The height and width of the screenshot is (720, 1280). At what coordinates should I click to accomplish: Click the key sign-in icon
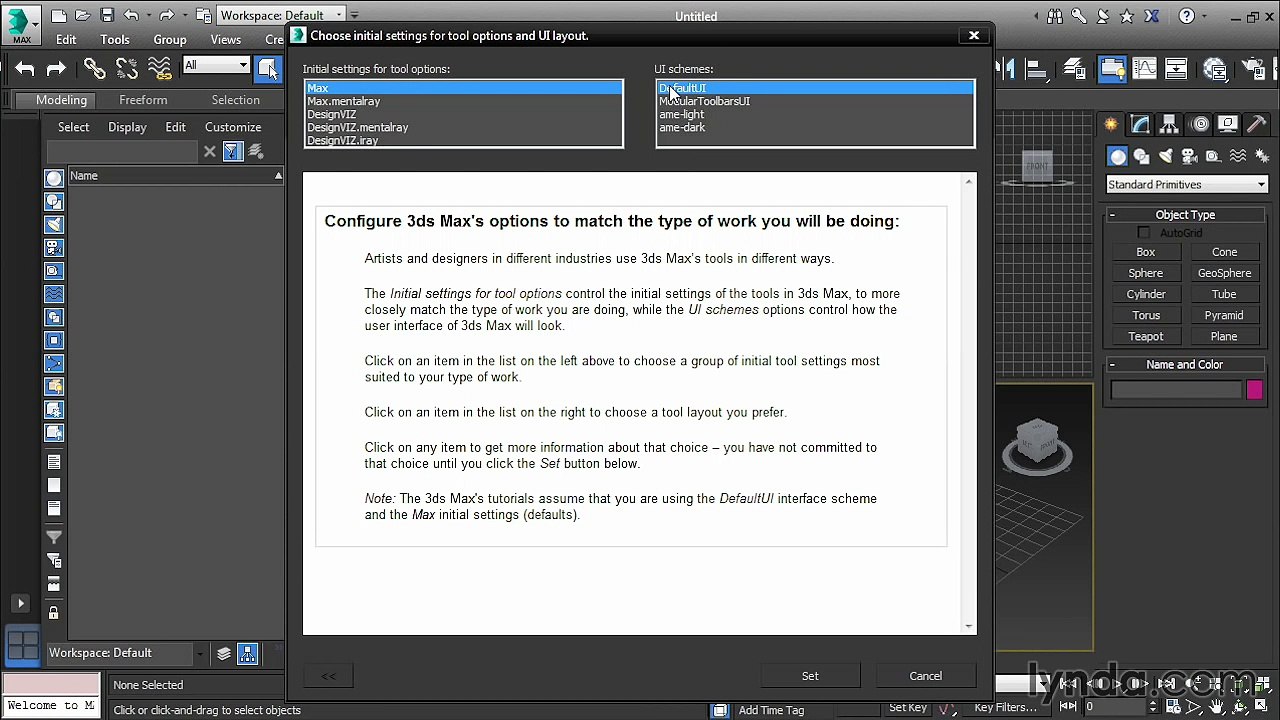(1079, 16)
